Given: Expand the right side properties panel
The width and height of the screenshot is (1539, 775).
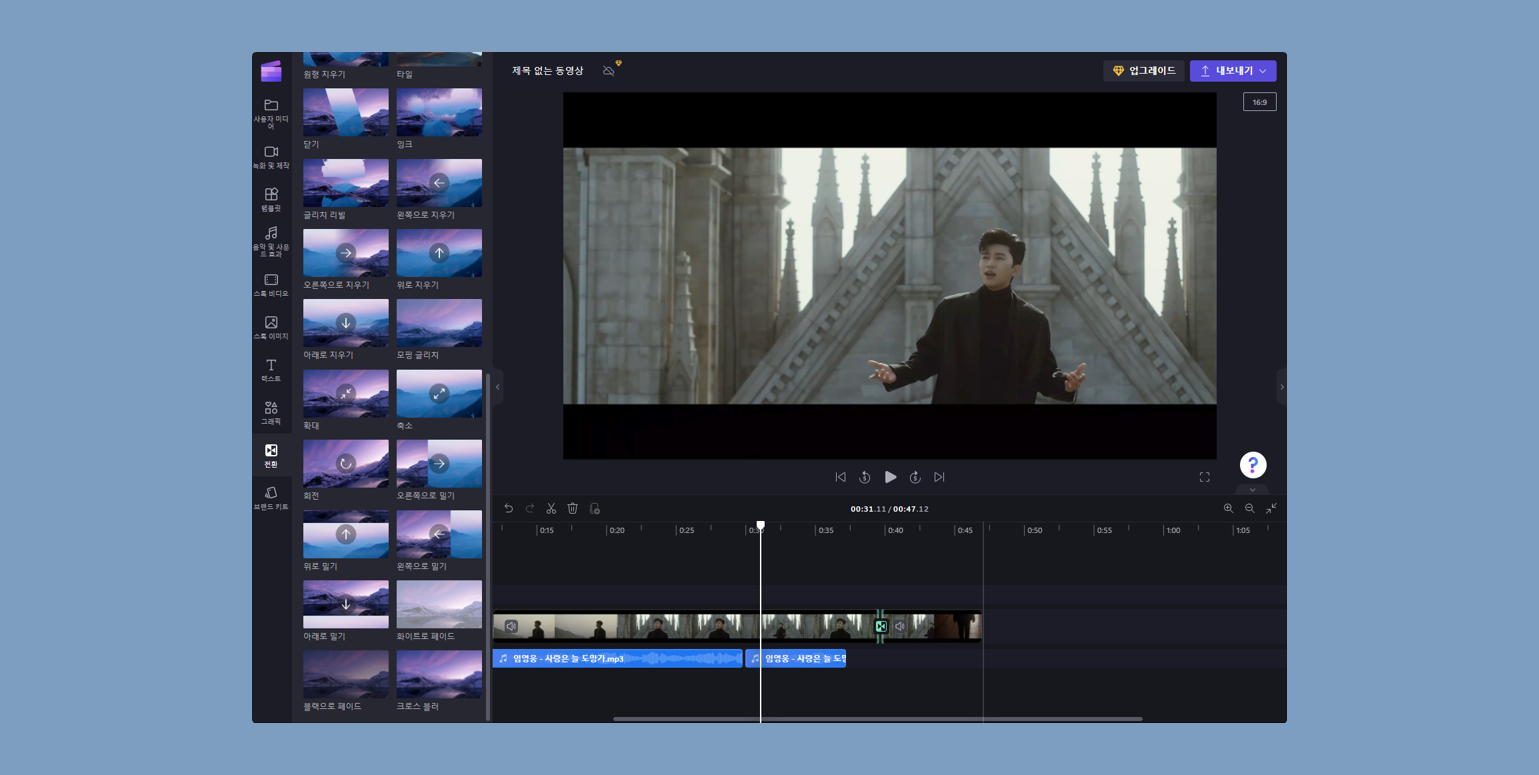Looking at the screenshot, I should 1282,387.
